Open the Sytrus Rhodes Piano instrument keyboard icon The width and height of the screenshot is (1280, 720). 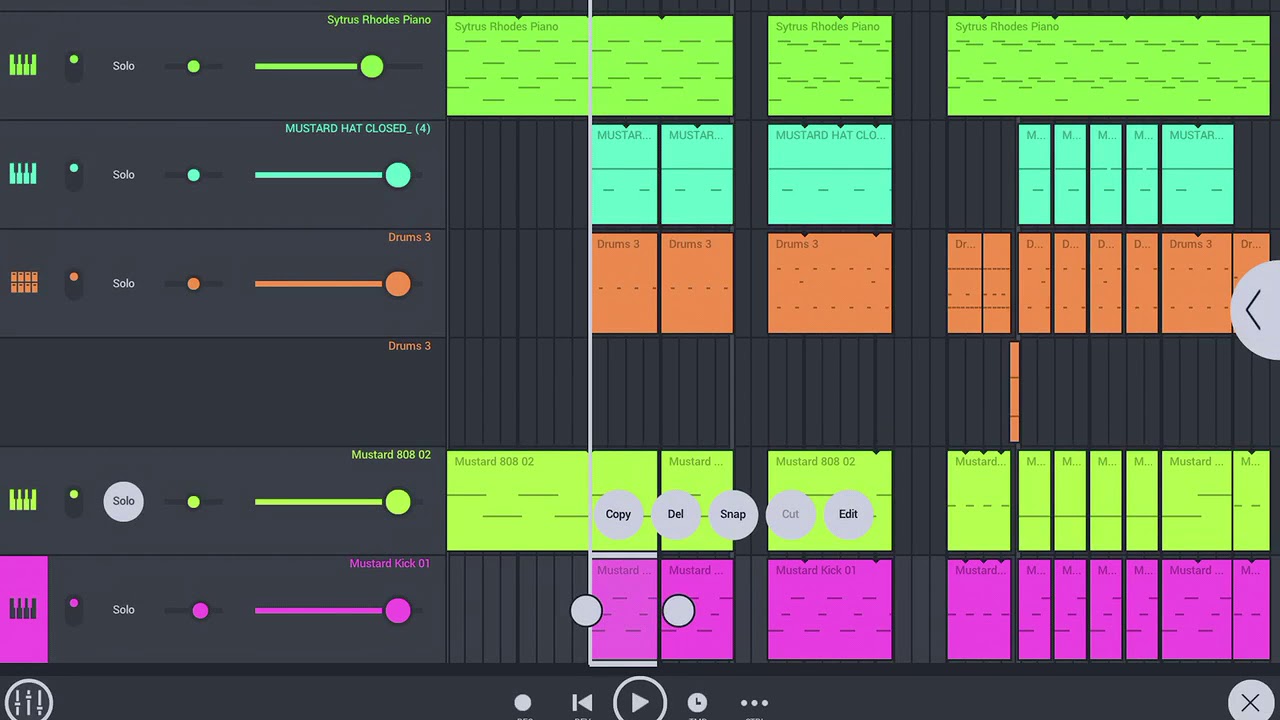coord(23,66)
